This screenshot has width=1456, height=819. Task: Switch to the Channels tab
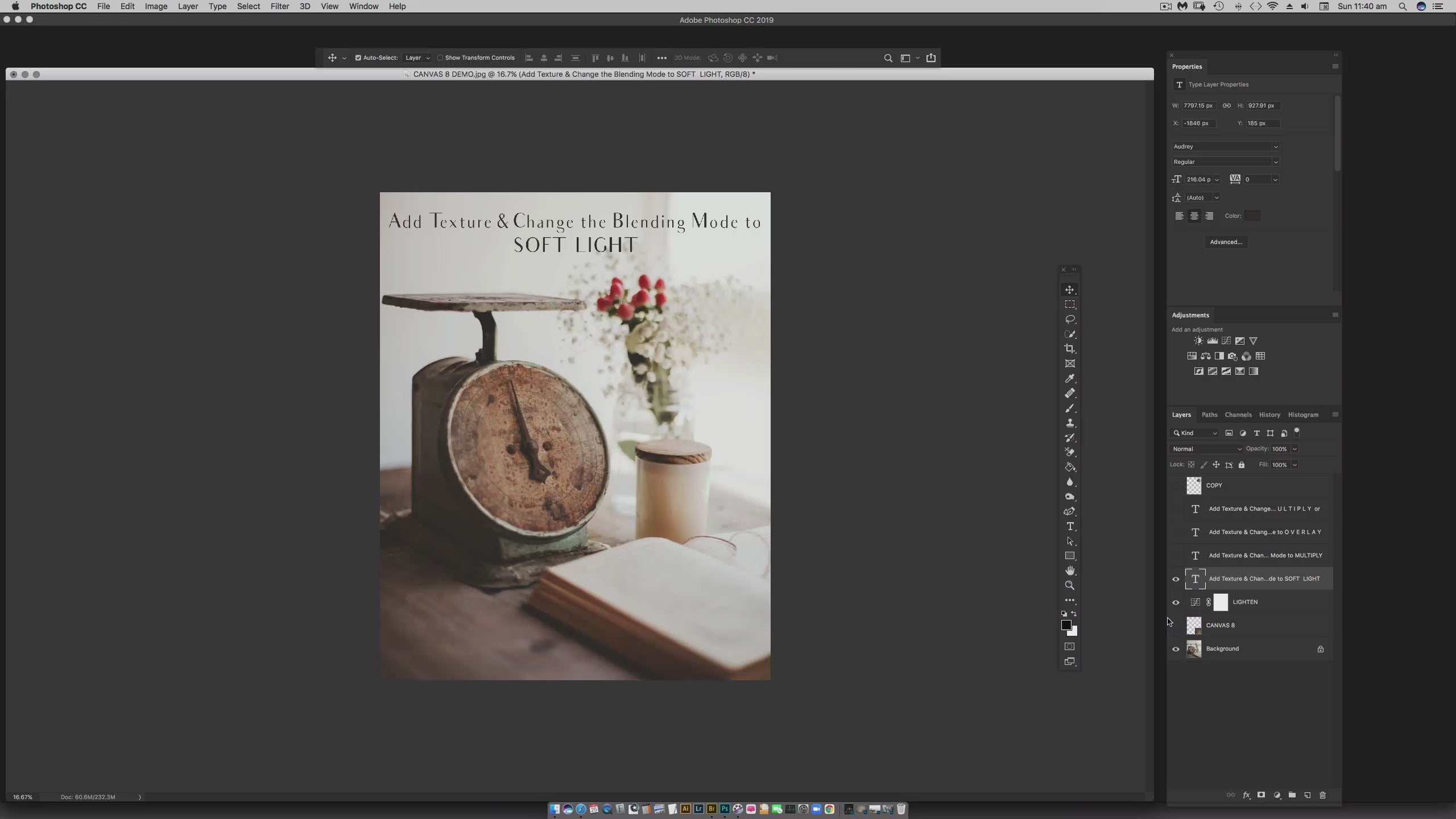coord(1238,415)
